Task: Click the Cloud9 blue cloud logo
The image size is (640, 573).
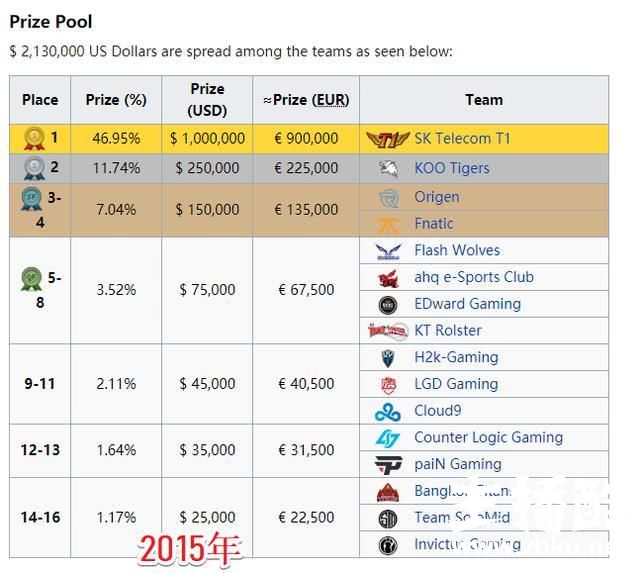Action: 388,411
